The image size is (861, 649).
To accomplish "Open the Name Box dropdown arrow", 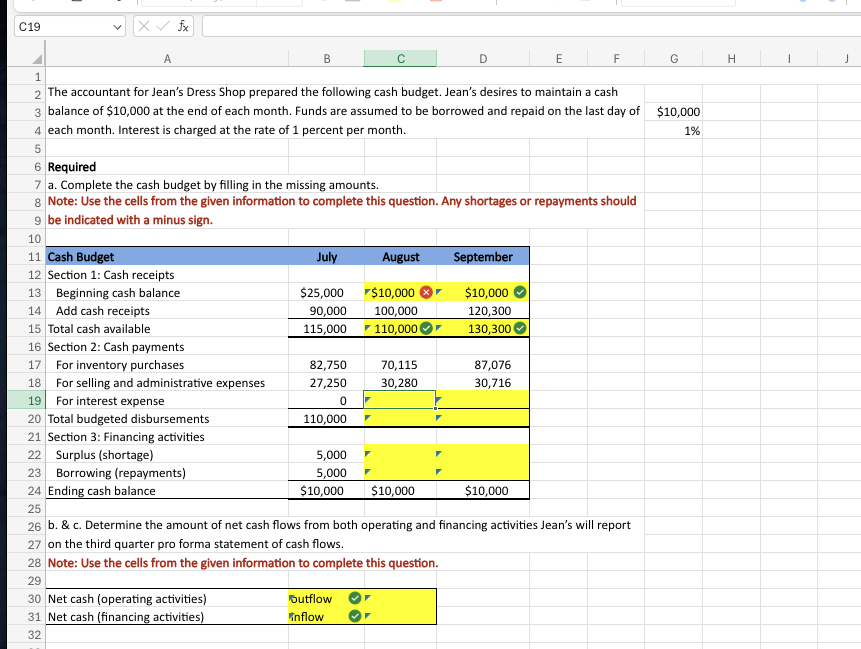I will tap(117, 27).
